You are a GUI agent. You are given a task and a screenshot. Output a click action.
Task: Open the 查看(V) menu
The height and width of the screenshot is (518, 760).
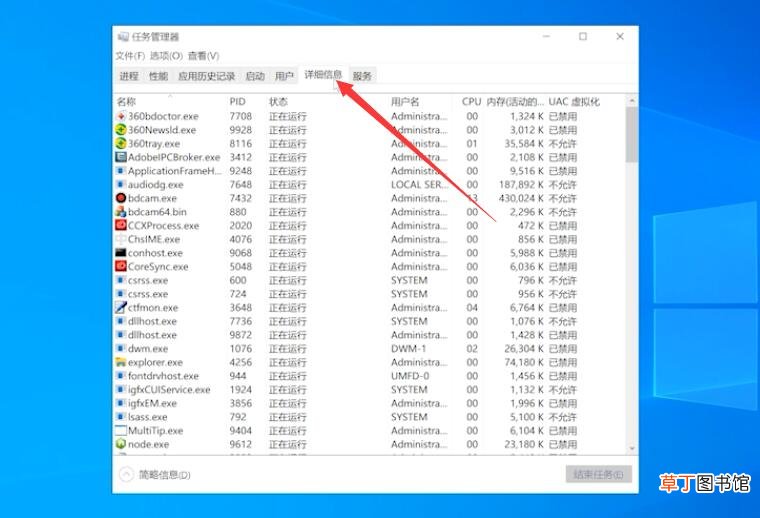(x=204, y=56)
